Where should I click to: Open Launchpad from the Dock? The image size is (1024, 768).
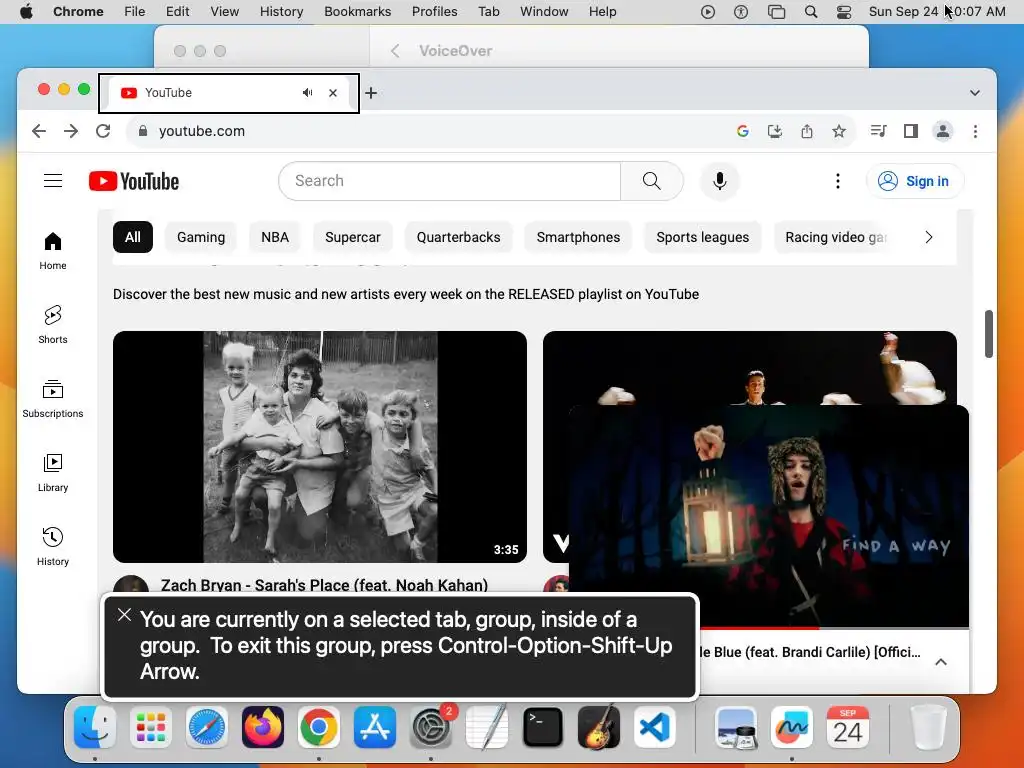point(151,727)
